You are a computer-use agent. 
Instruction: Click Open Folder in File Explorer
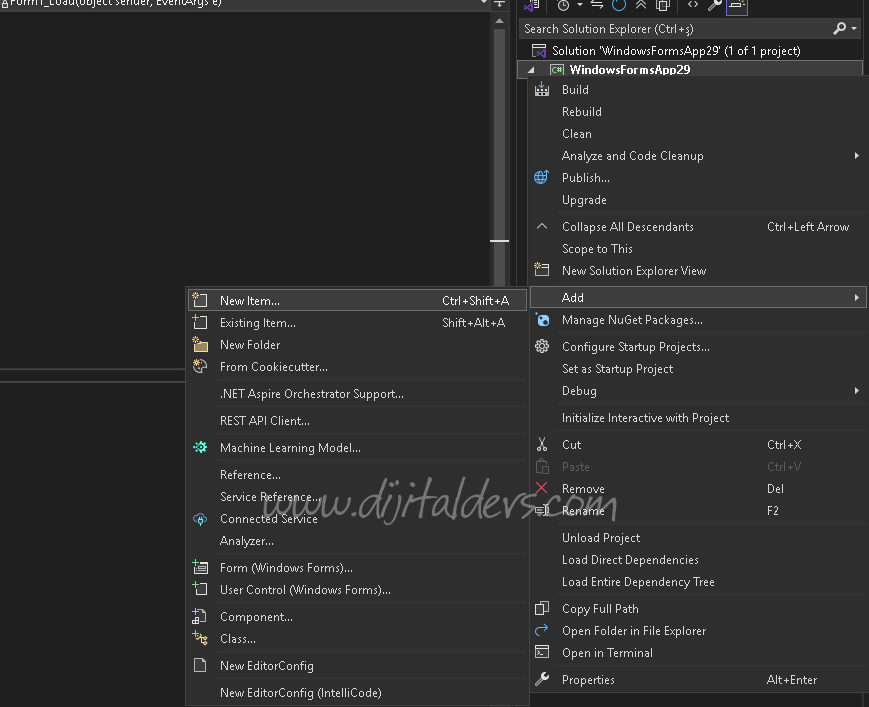(x=633, y=631)
